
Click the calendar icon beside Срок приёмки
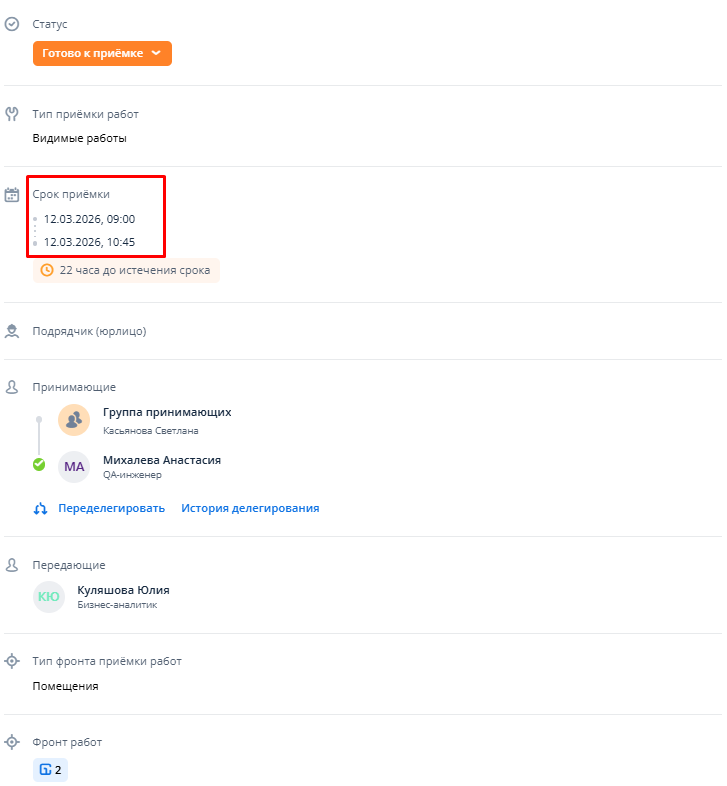point(12,195)
